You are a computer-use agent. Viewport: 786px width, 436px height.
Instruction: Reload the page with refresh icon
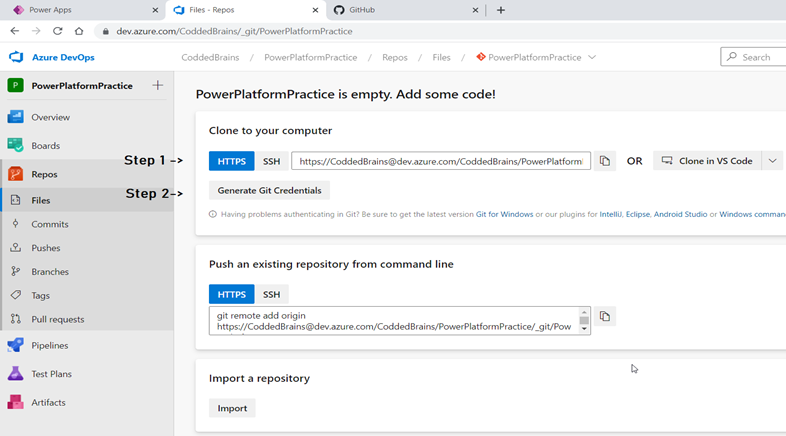58,31
